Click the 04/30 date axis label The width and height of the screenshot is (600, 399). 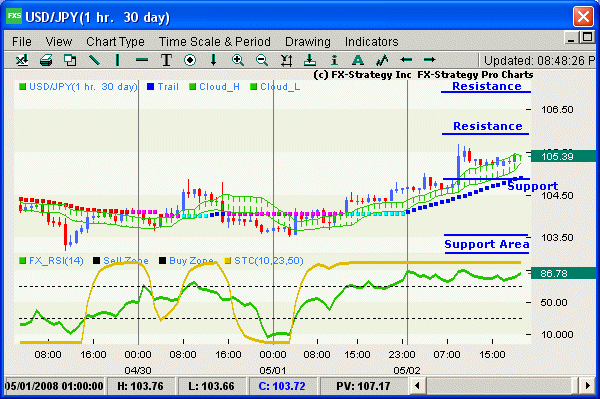(x=138, y=370)
